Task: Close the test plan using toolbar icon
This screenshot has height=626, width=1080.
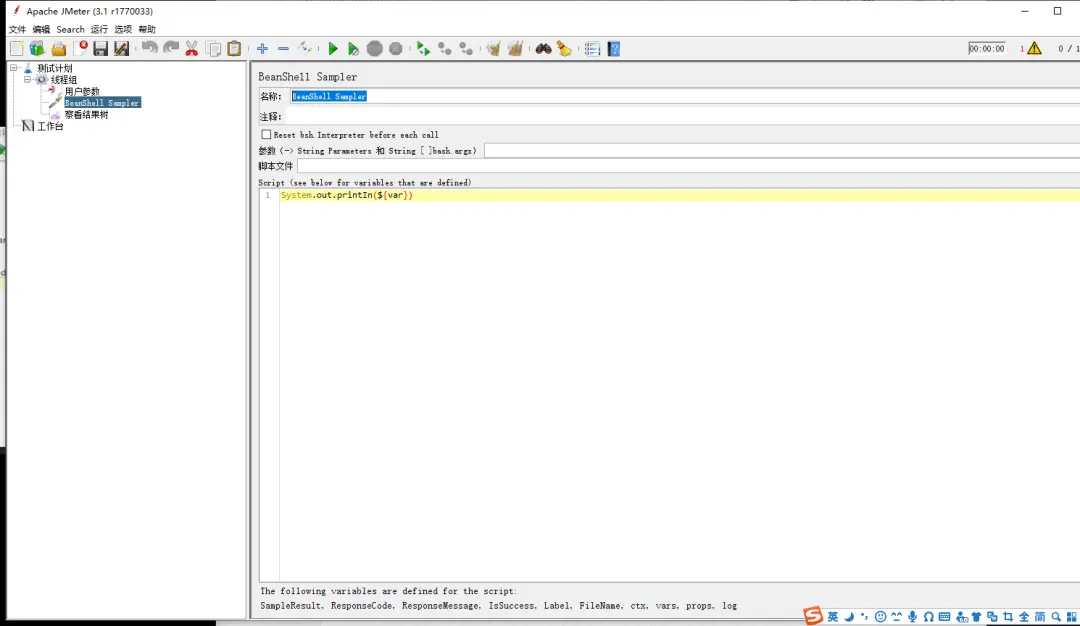Action: 81,48
